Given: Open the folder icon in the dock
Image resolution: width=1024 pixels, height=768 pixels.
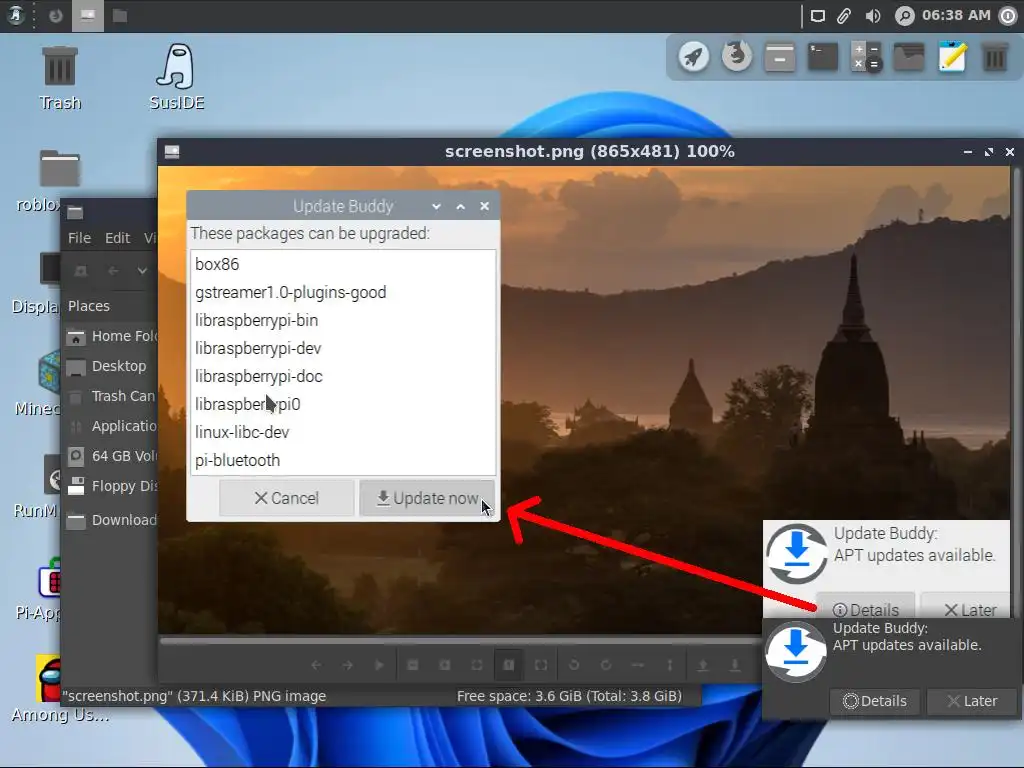Looking at the screenshot, I should pyautogui.click(x=909, y=57).
